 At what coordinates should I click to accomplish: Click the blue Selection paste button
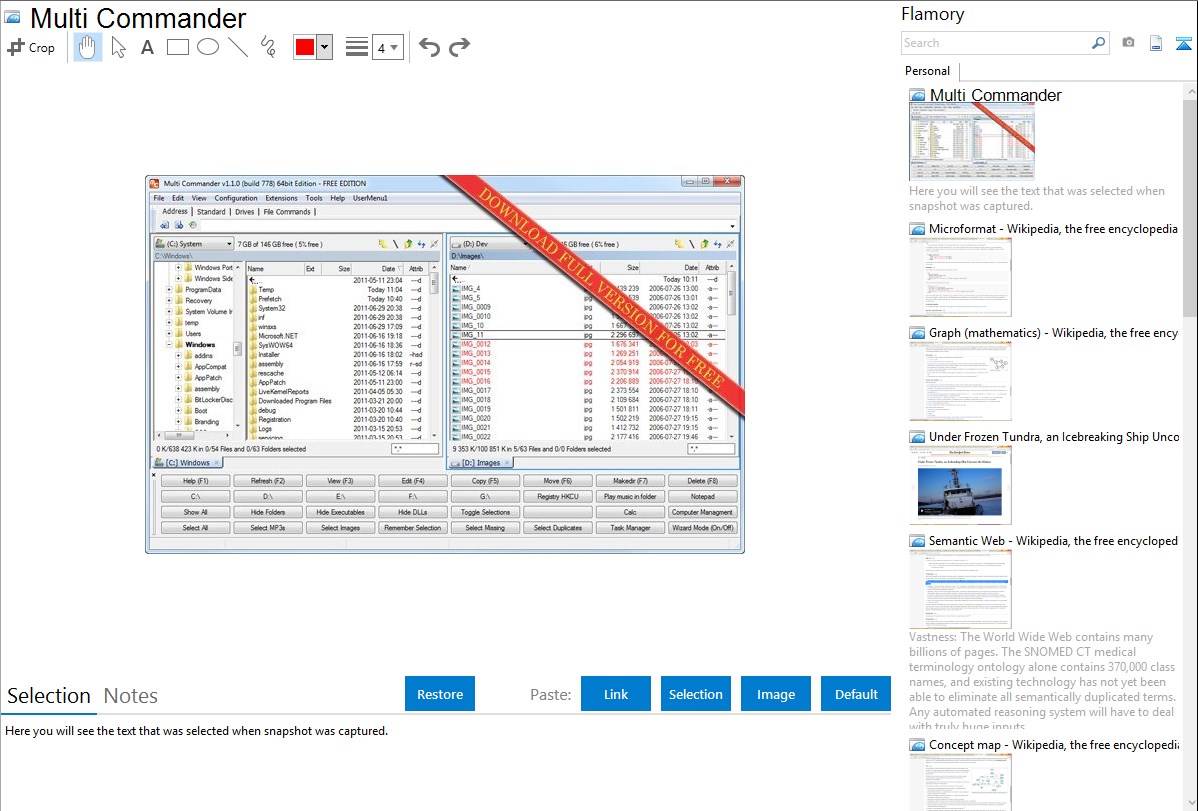695,694
